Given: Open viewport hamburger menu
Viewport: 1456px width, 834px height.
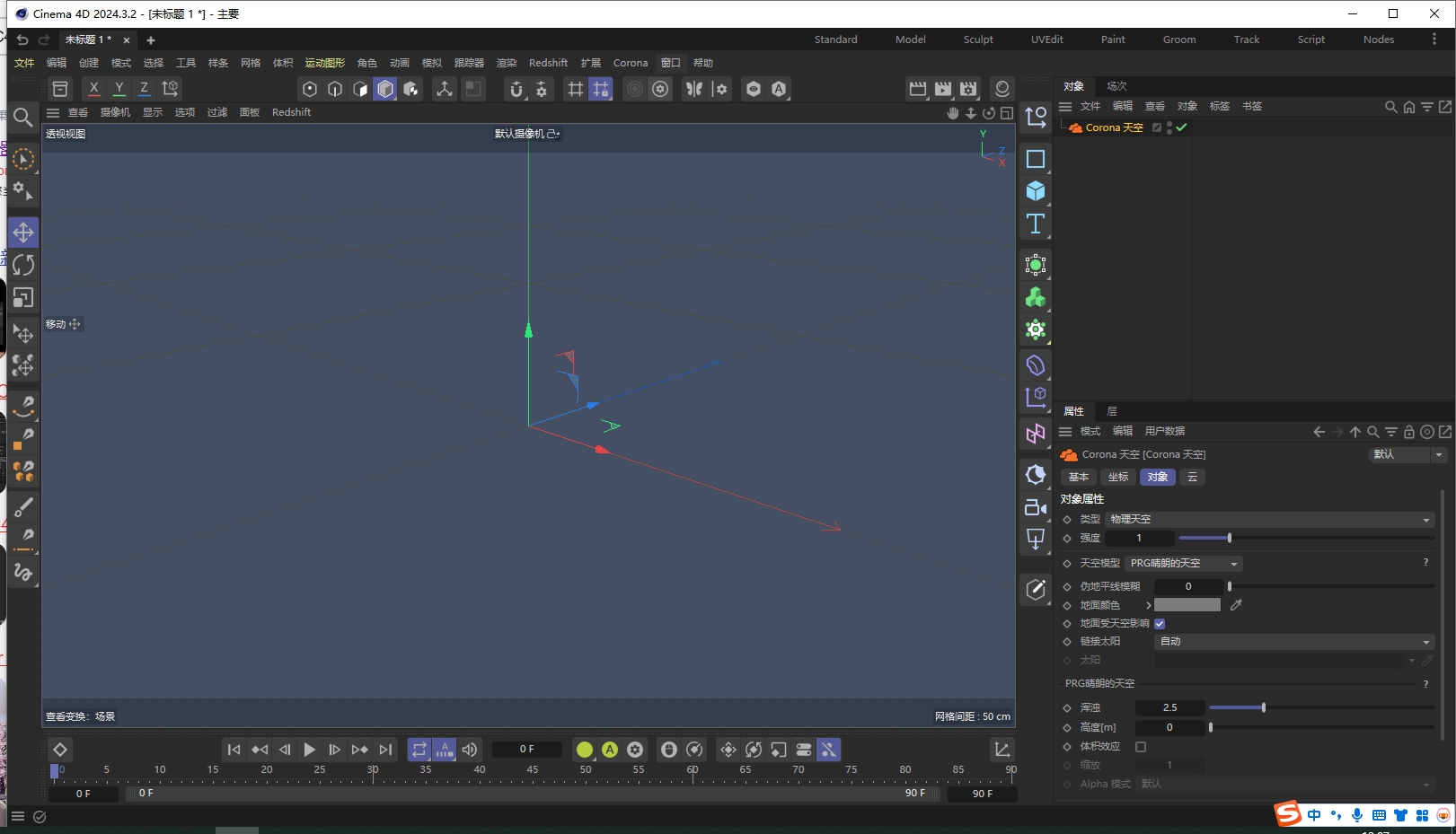Looking at the screenshot, I should pyautogui.click(x=53, y=113).
